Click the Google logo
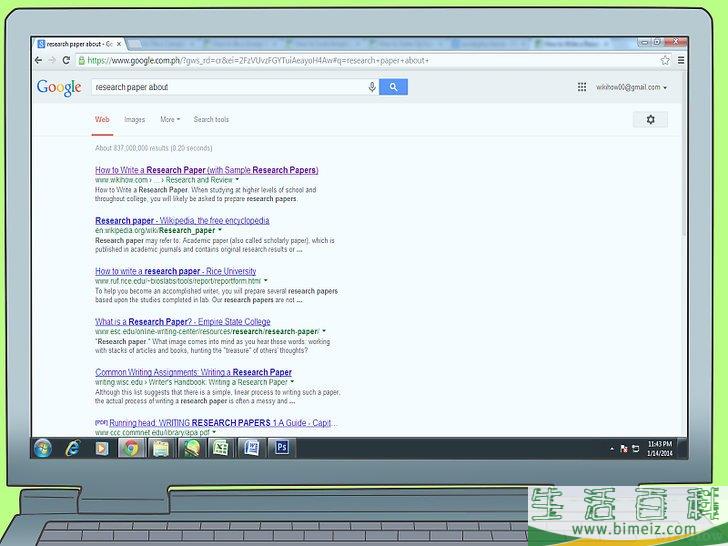Screen dimensions: 728x546 tap(59, 87)
